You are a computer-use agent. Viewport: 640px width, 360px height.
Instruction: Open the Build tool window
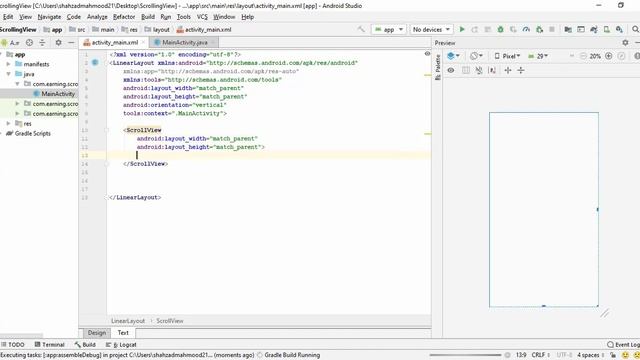(x=85, y=344)
